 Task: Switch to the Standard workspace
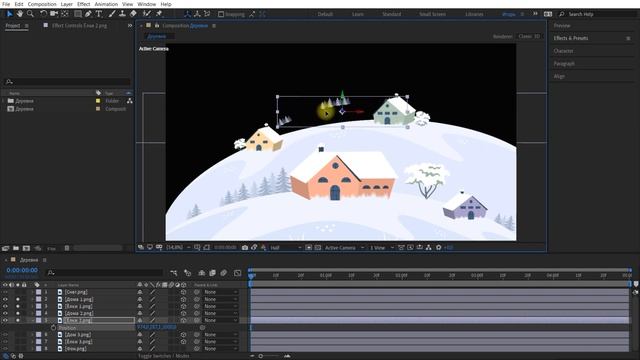coord(391,14)
